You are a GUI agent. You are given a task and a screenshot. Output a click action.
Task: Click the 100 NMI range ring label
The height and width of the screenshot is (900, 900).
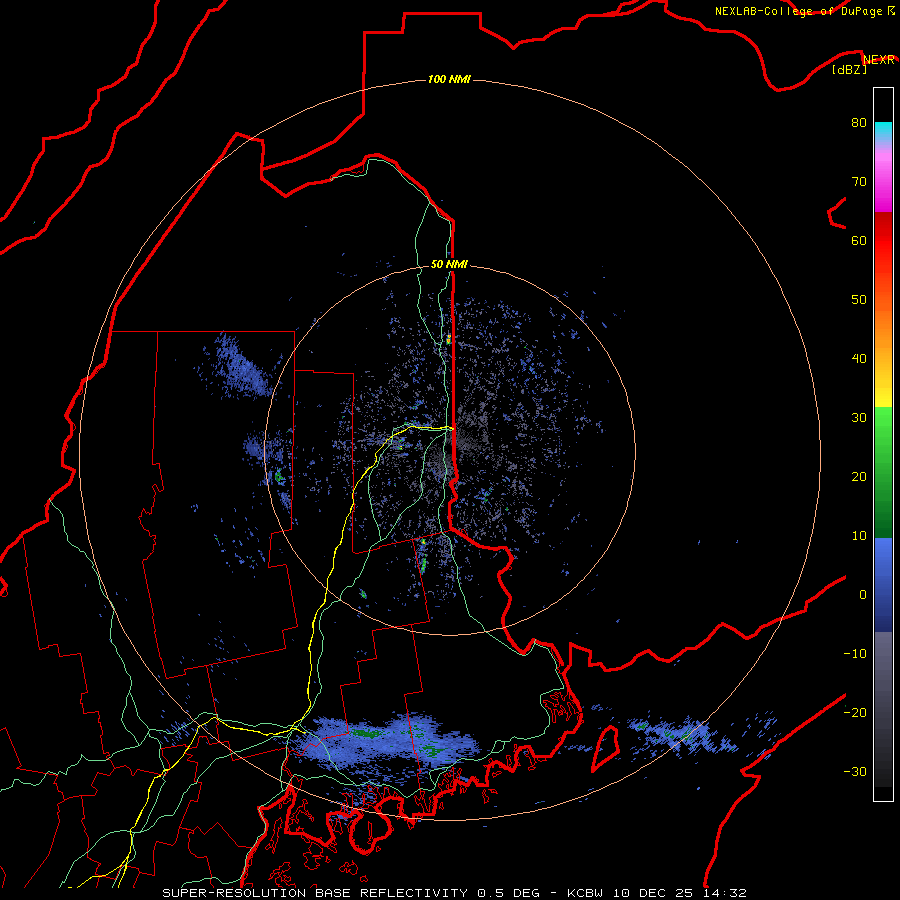tap(449, 79)
